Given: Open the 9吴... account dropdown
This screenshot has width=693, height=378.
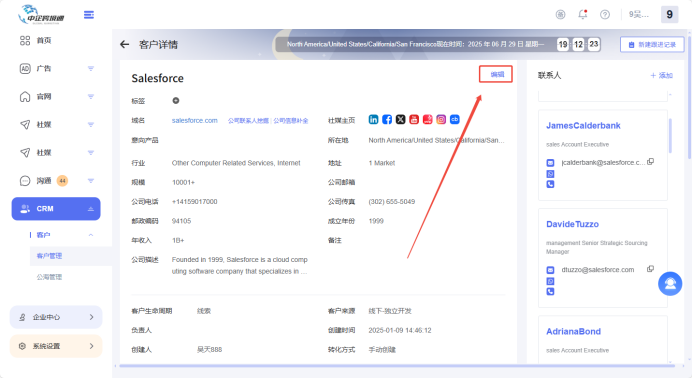Looking at the screenshot, I should click(639, 15).
